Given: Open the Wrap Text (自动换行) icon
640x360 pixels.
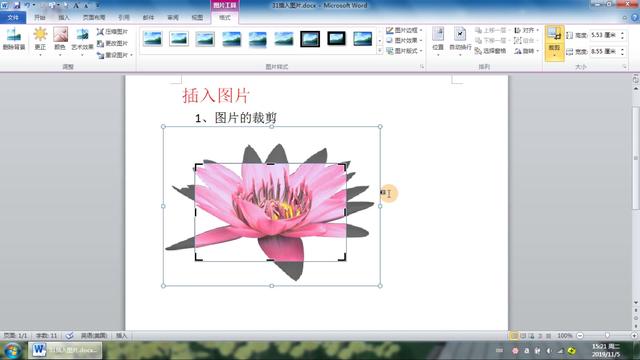Looking at the screenshot, I should (460, 39).
